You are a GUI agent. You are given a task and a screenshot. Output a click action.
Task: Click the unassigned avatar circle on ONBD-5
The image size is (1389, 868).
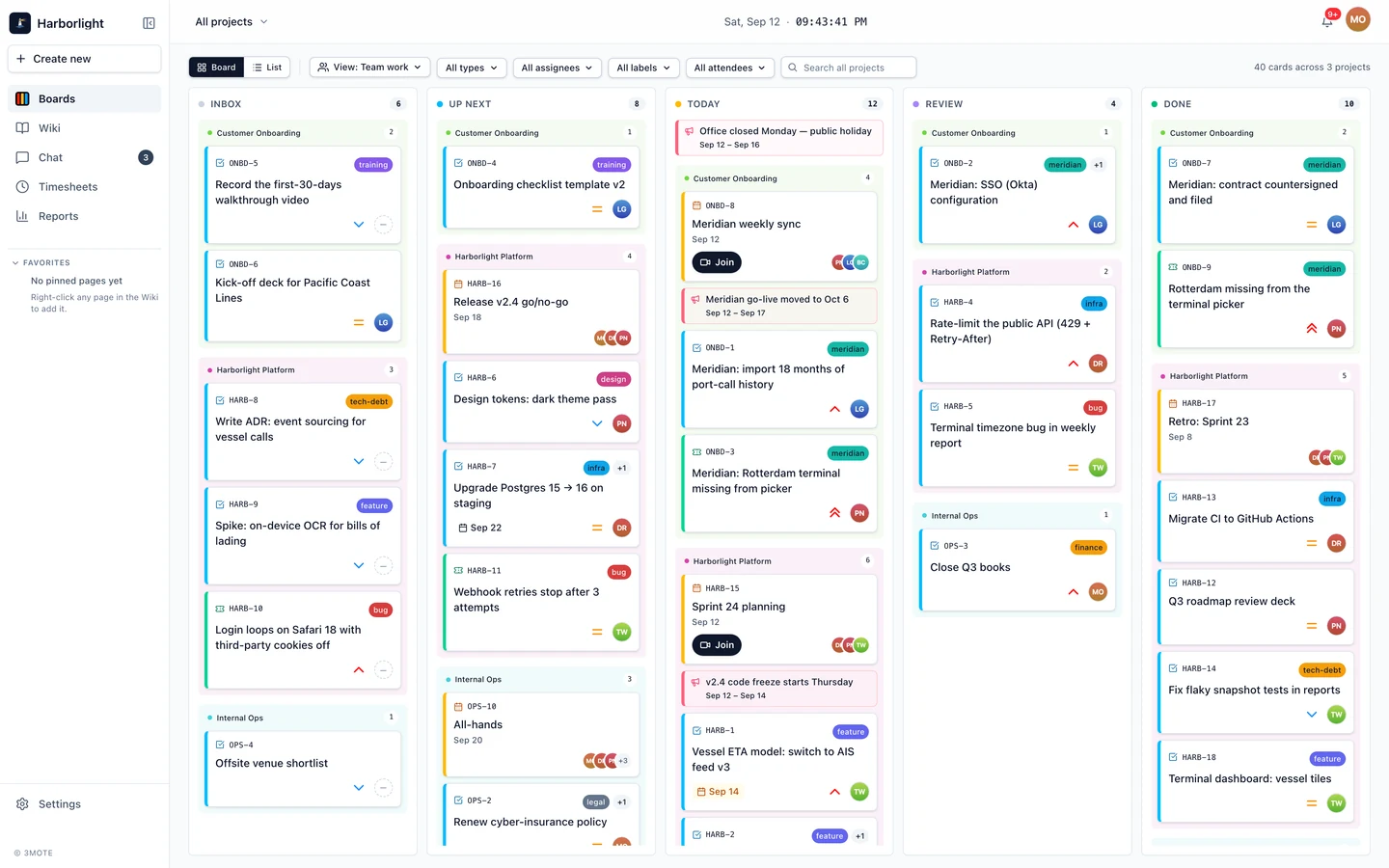(x=383, y=225)
